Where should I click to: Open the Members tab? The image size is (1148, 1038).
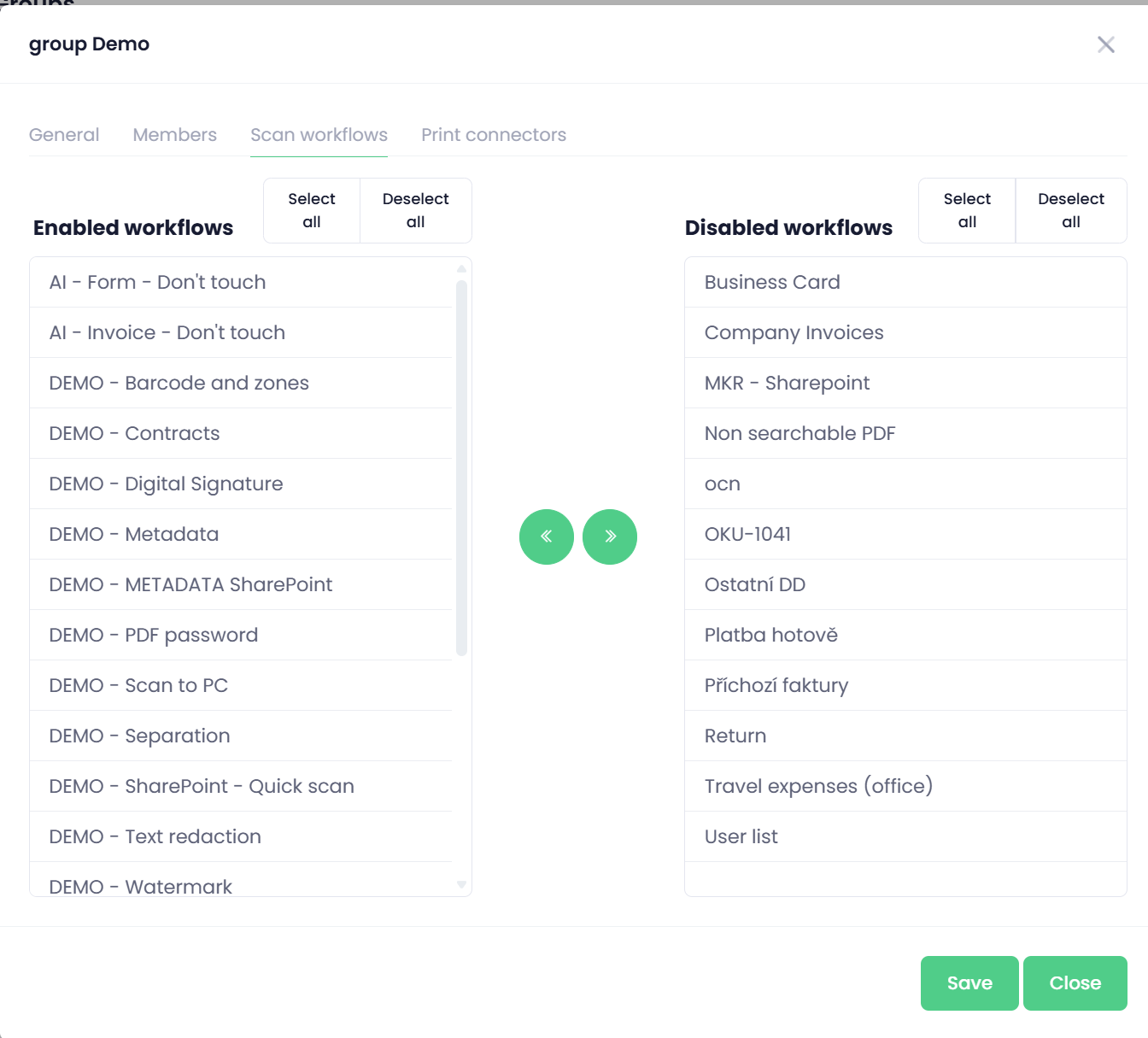pyautogui.click(x=174, y=135)
